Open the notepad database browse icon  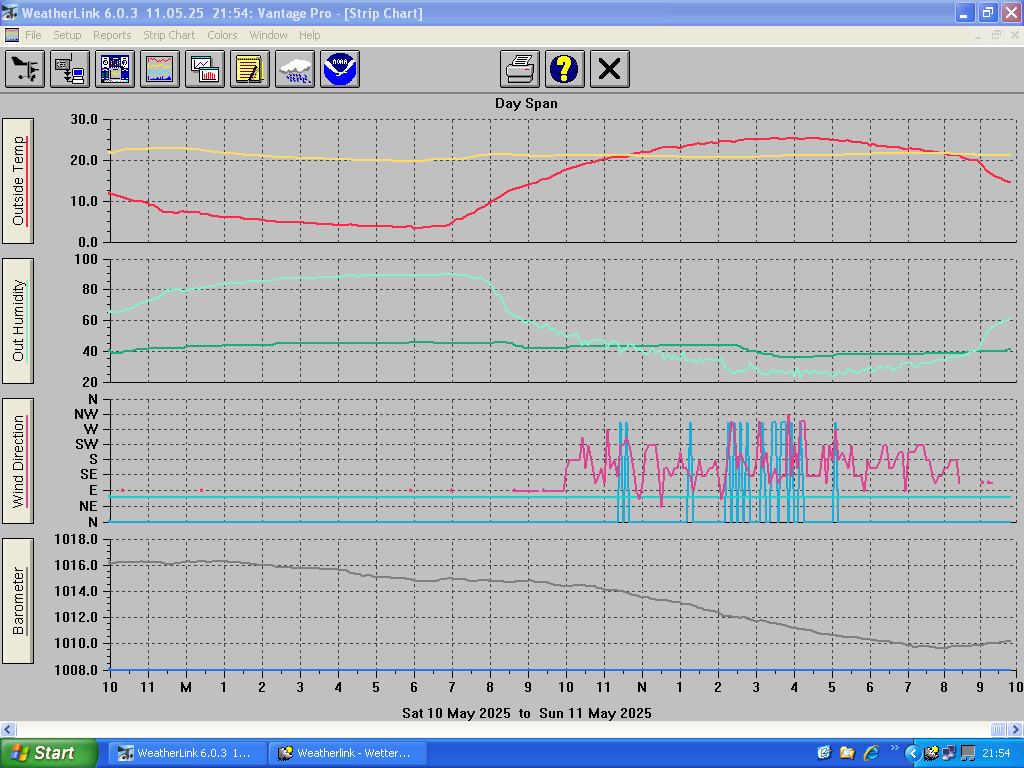click(250, 69)
